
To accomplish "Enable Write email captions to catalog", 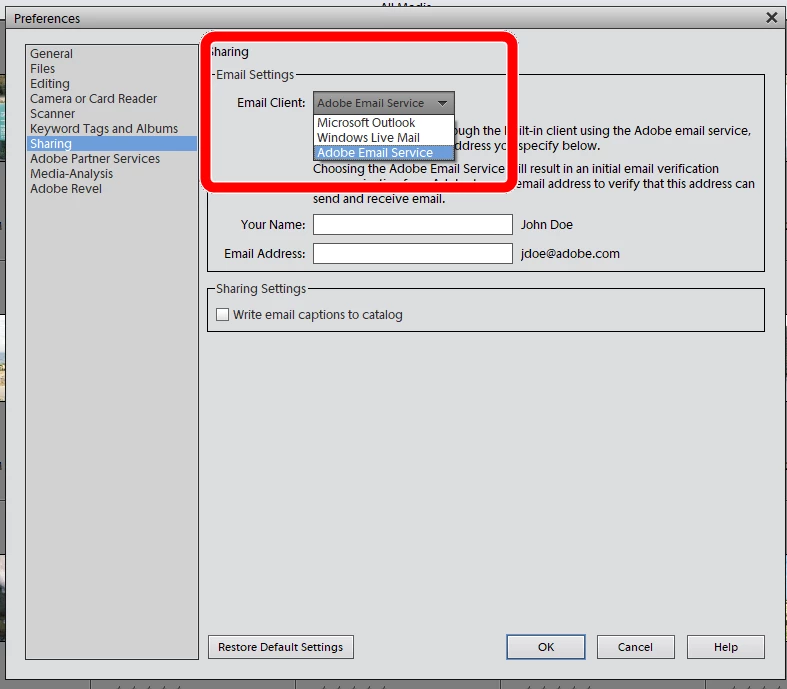I will [x=222, y=315].
